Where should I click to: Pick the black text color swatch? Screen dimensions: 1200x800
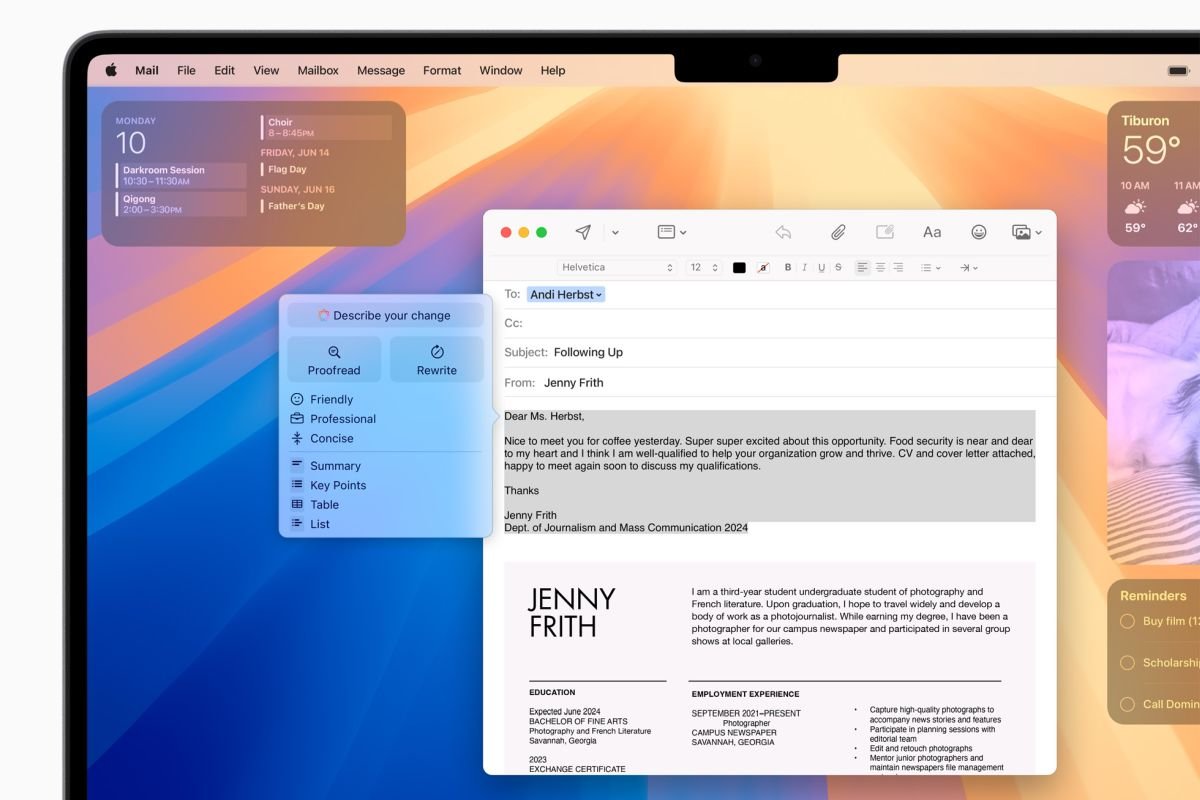click(x=739, y=268)
